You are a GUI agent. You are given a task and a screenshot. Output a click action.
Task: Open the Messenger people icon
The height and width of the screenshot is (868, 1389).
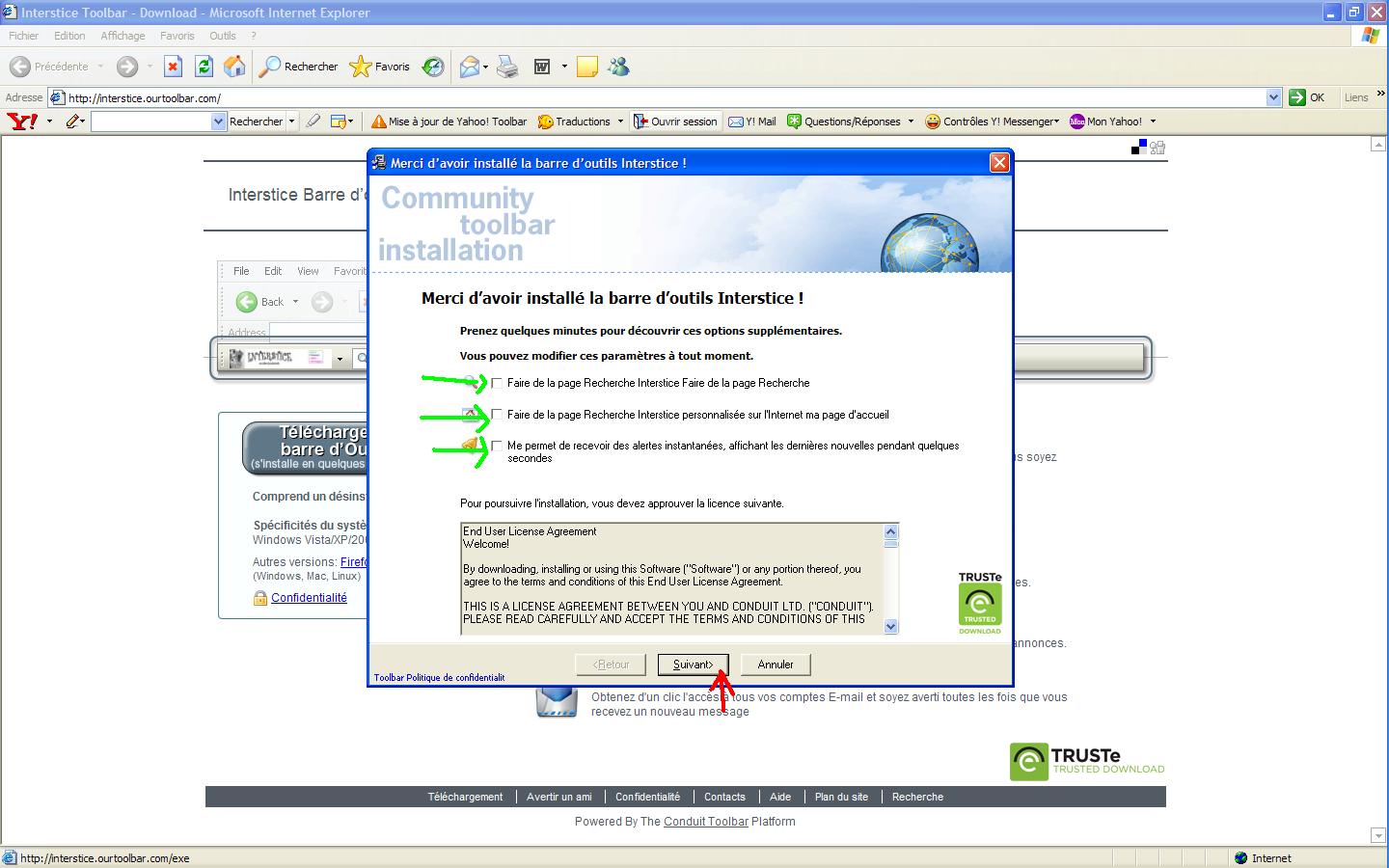point(619,67)
